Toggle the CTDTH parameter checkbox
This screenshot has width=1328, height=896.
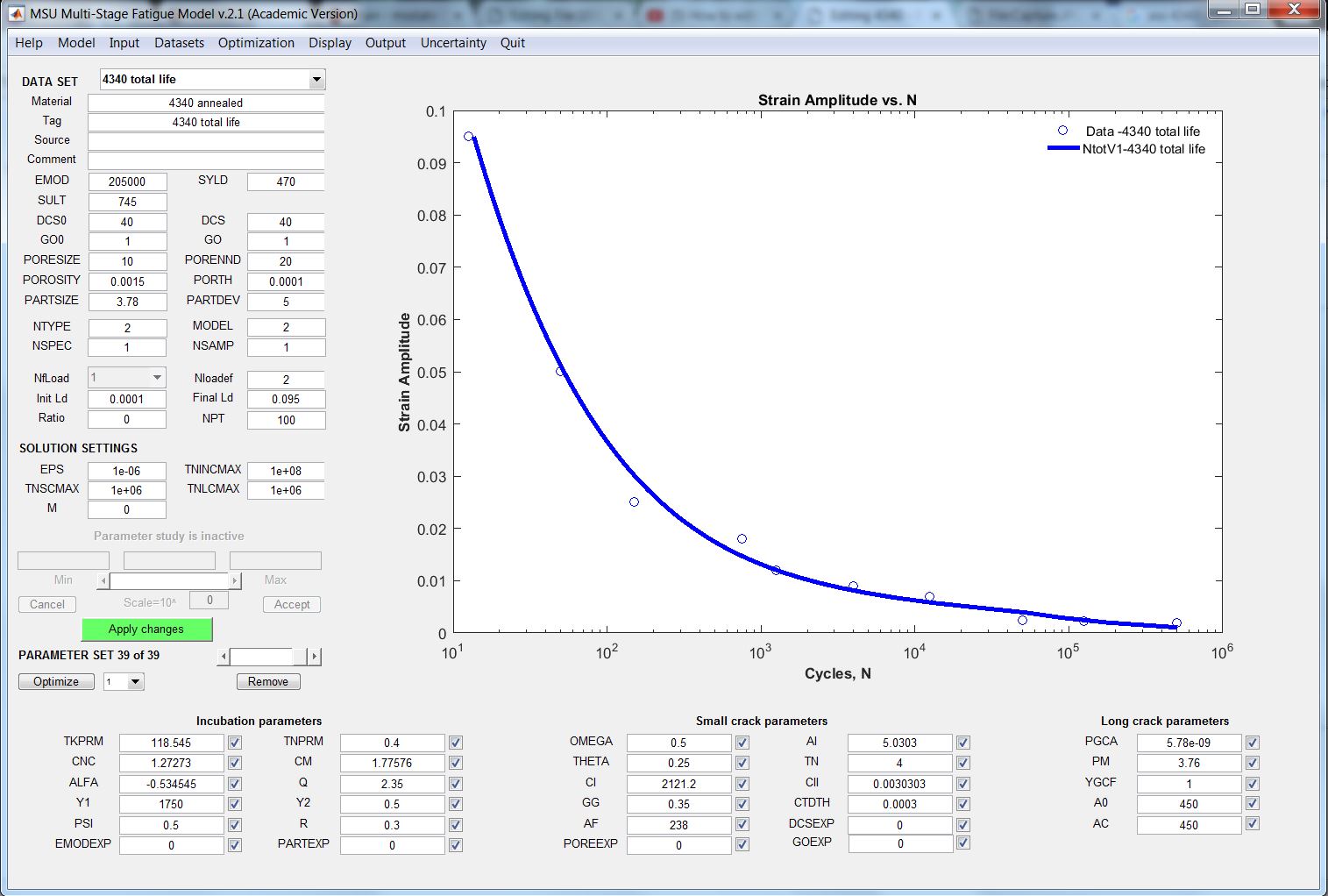(x=963, y=804)
